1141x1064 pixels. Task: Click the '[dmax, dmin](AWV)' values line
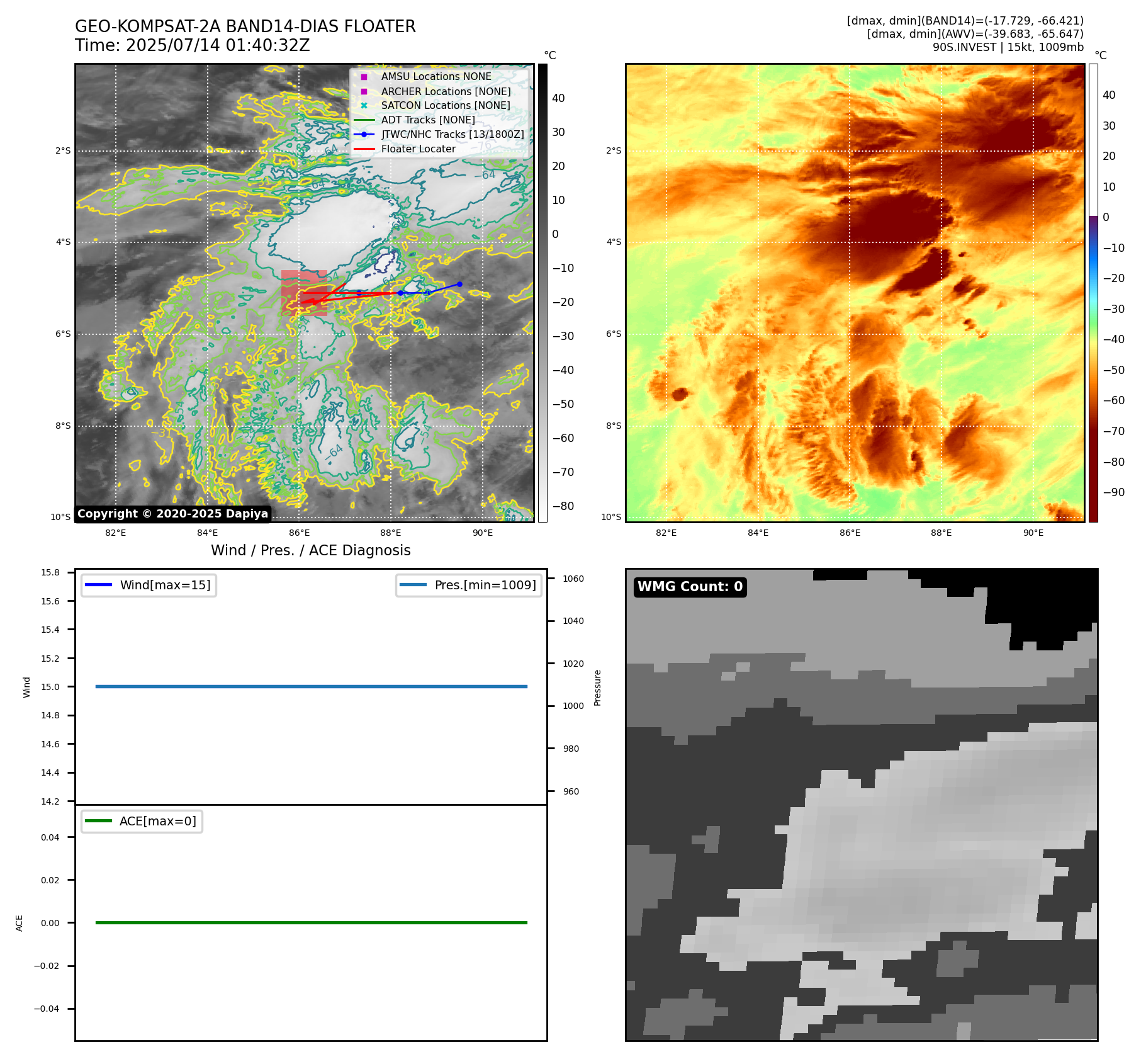pyautogui.click(x=975, y=34)
